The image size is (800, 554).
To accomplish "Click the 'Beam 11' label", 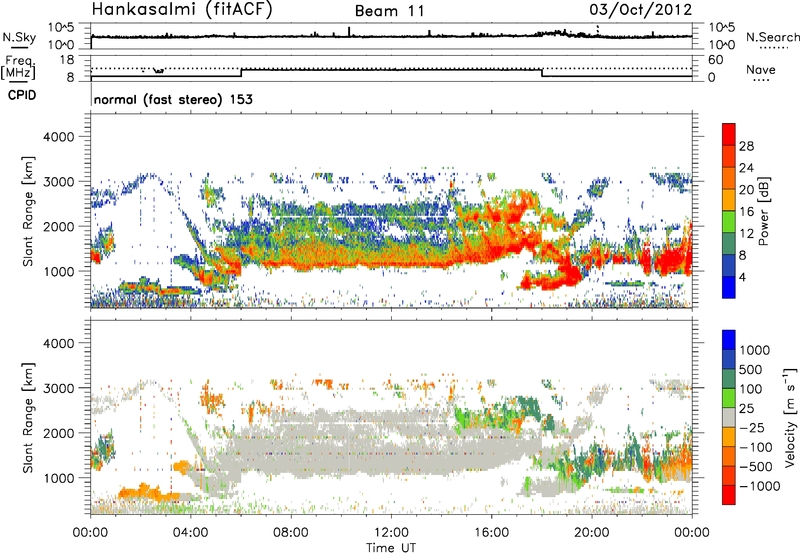I will click(390, 11).
